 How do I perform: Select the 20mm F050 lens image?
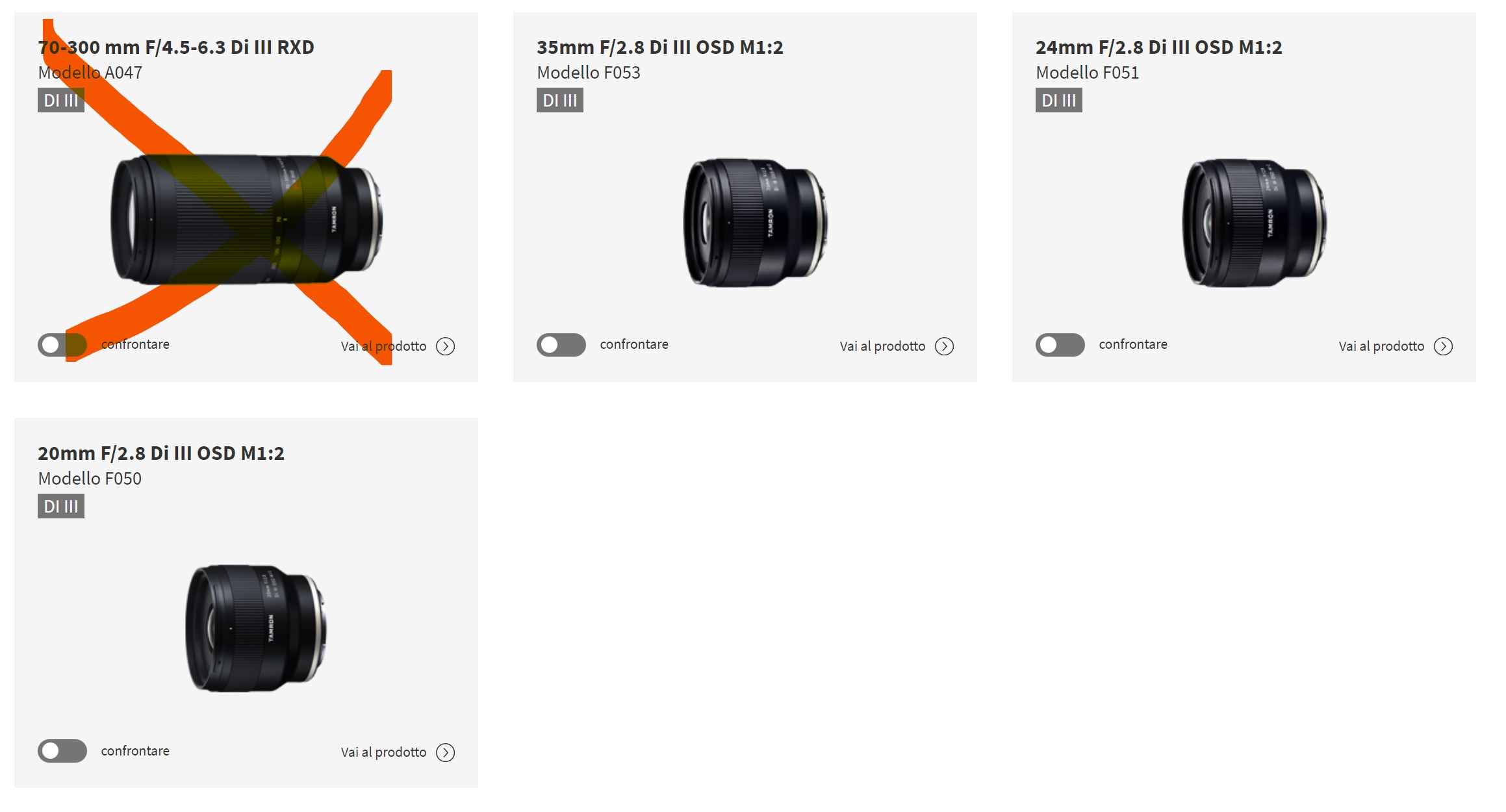pos(256,628)
